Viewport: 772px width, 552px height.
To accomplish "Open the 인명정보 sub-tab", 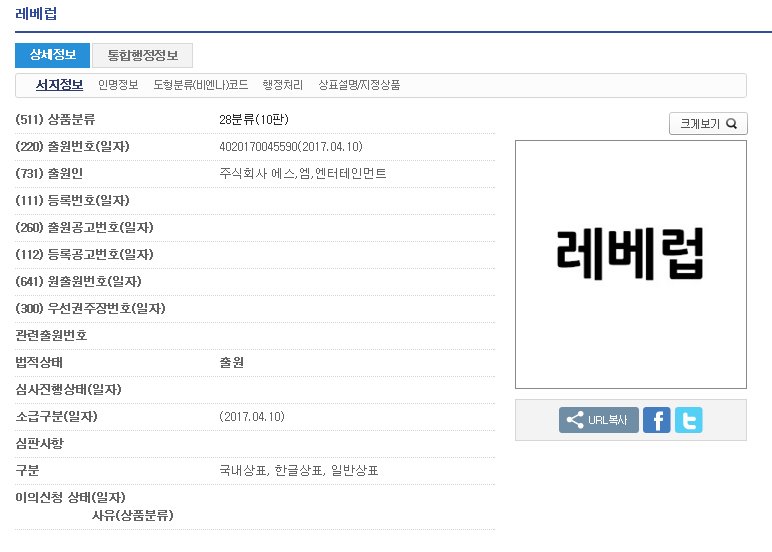I will click(x=118, y=85).
